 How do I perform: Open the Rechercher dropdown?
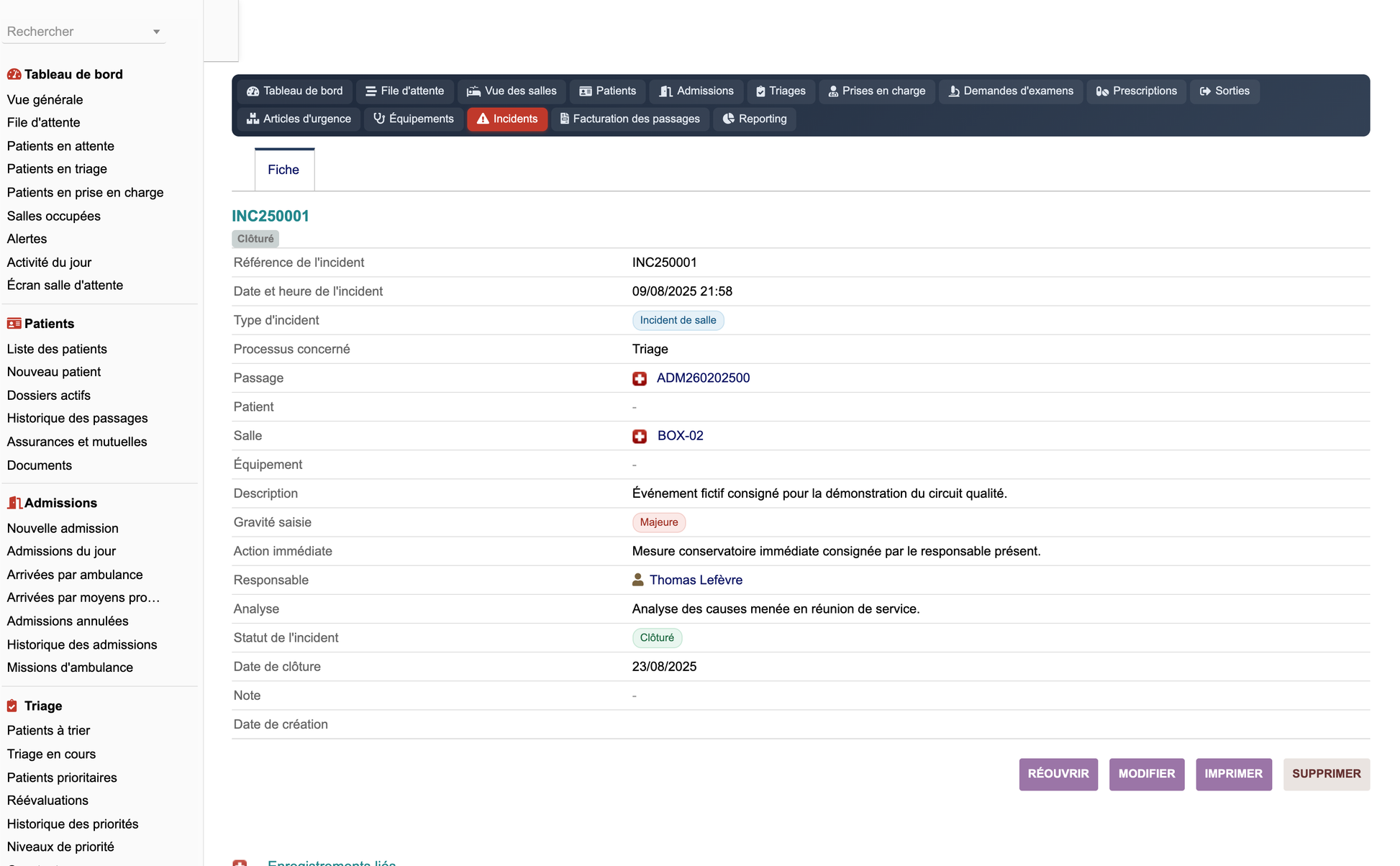[x=83, y=32]
